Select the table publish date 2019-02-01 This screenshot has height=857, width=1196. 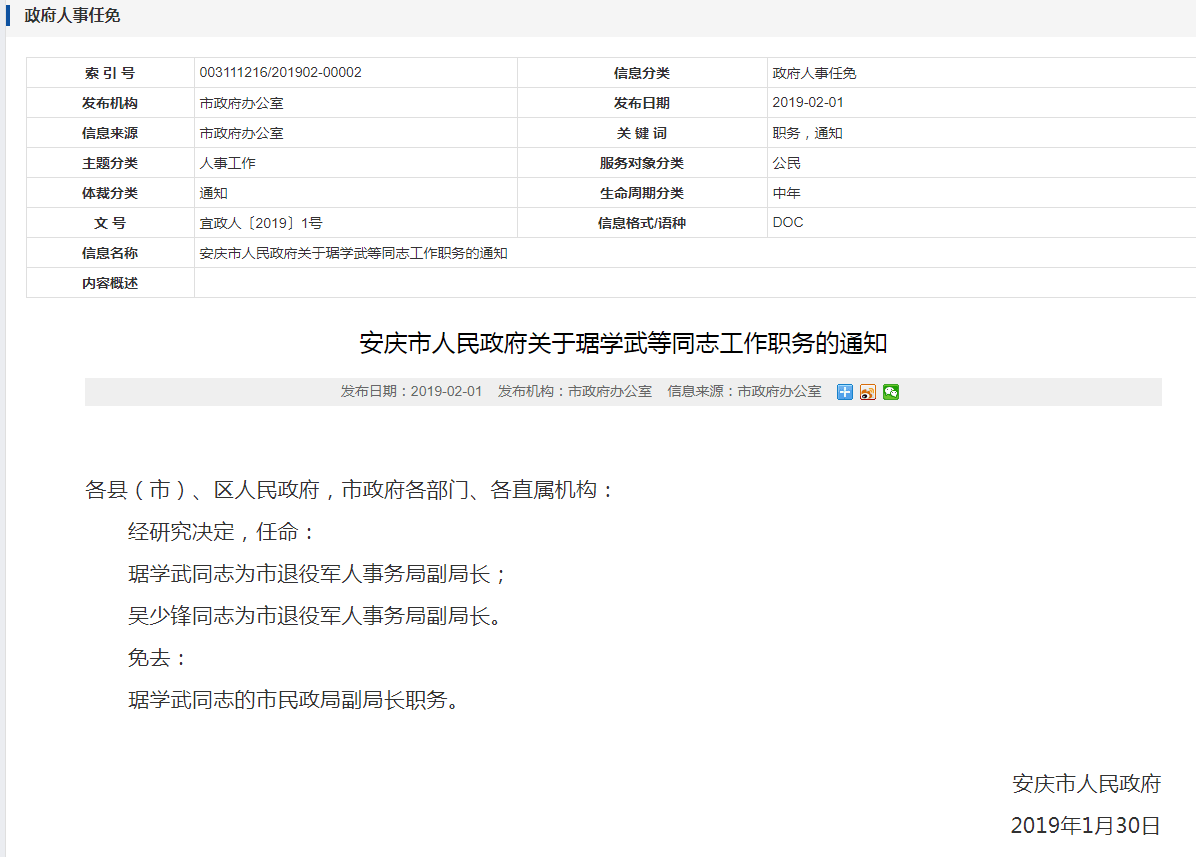coord(808,102)
